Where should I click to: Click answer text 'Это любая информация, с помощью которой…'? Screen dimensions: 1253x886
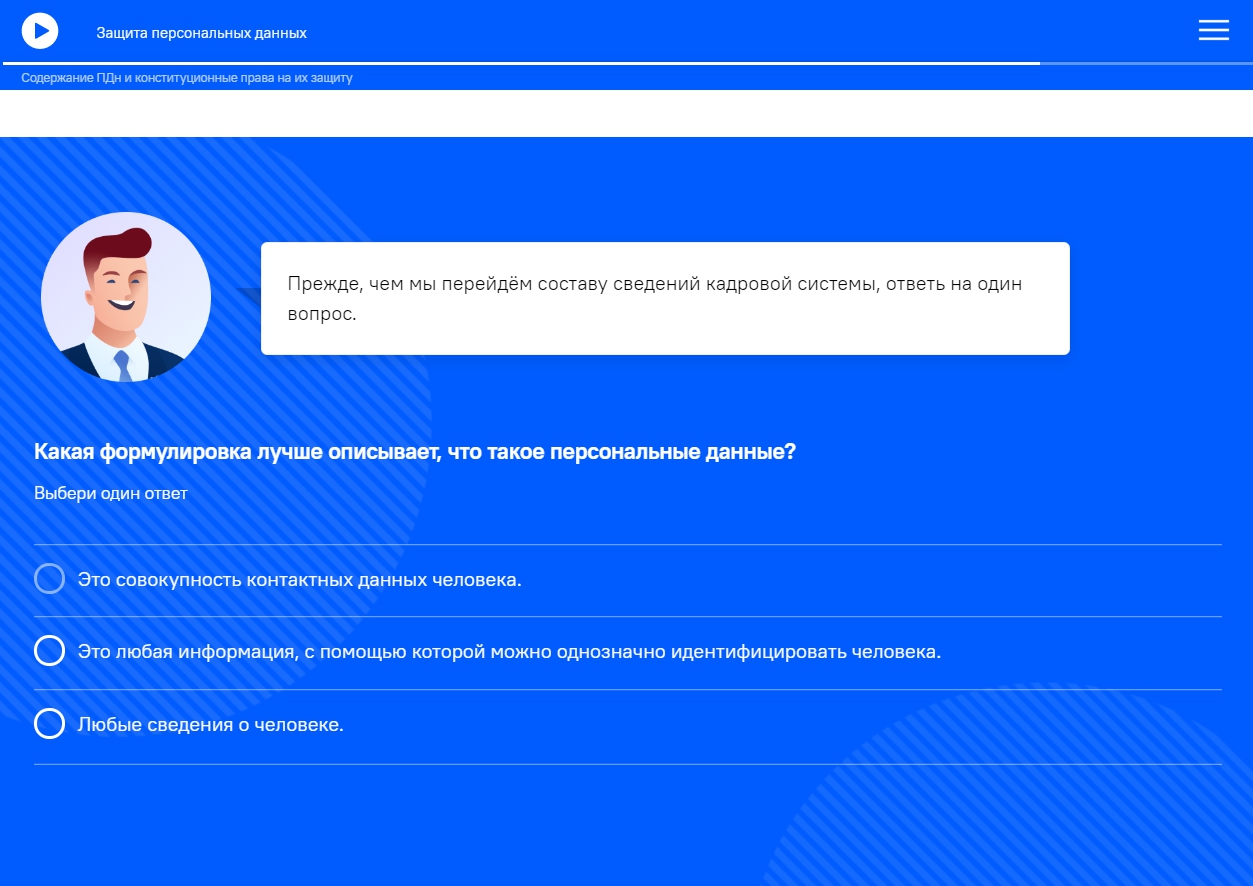(x=509, y=652)
